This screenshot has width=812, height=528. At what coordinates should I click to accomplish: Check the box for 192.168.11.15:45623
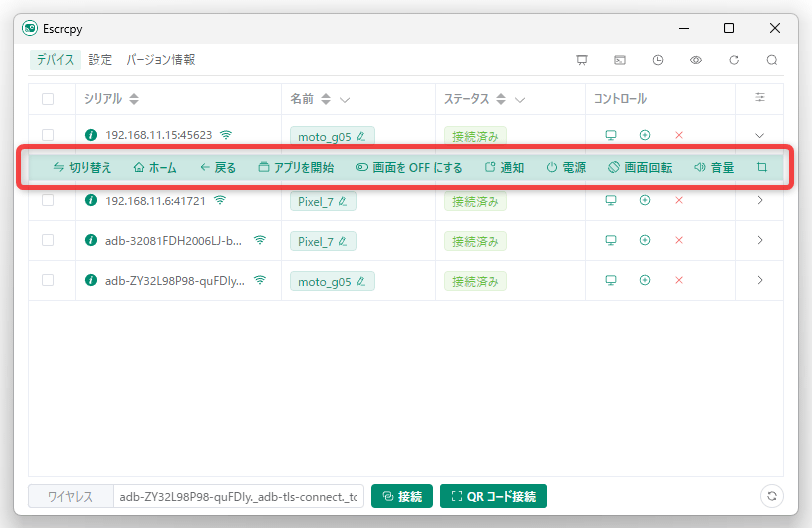point(48,135)
